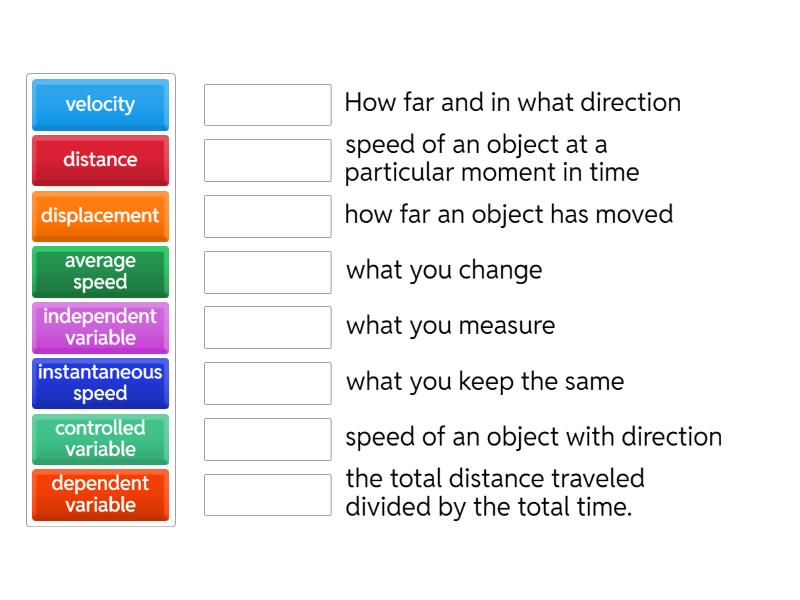Select the dependent variable tile
The image size is (800, 600).
(99, 495)
